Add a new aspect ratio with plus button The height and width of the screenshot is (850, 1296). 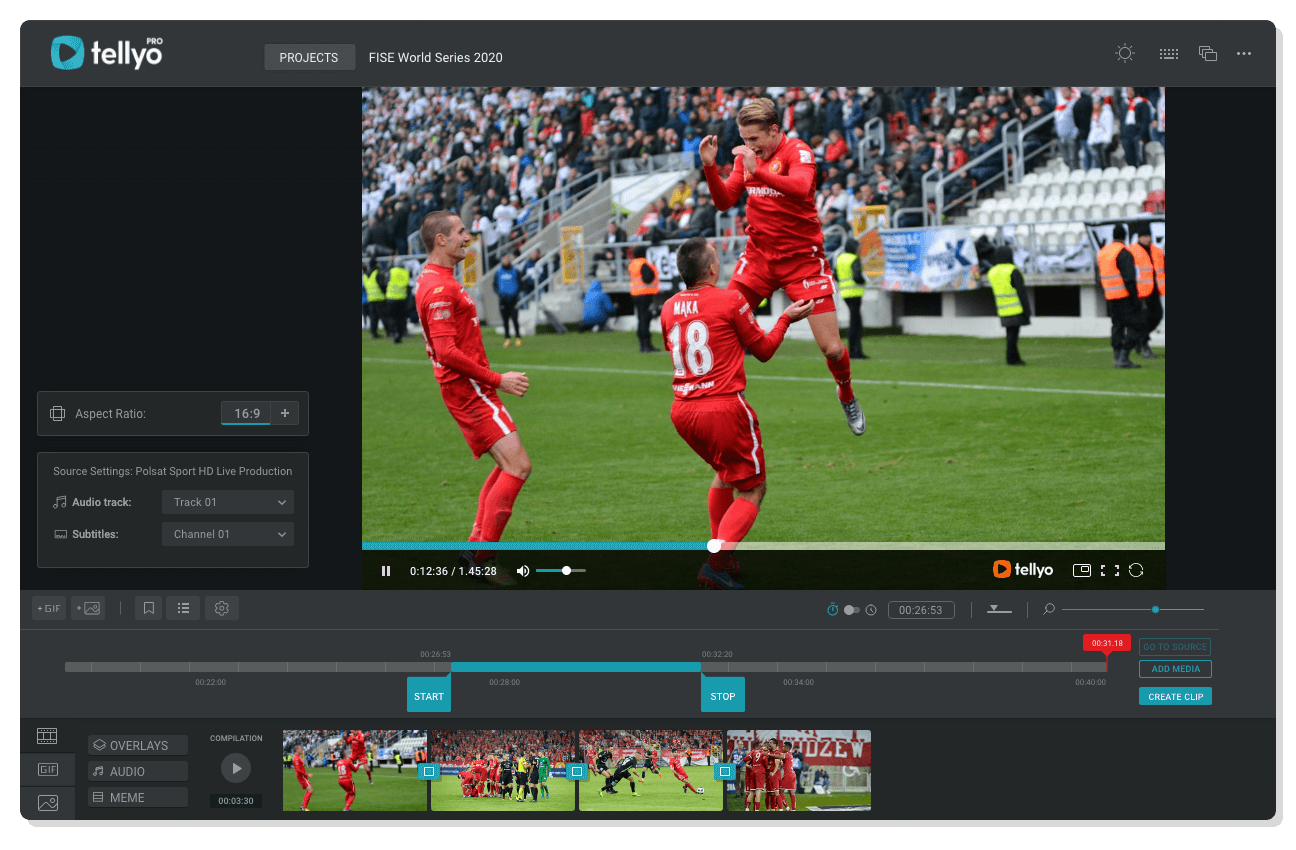coord(285,413)
